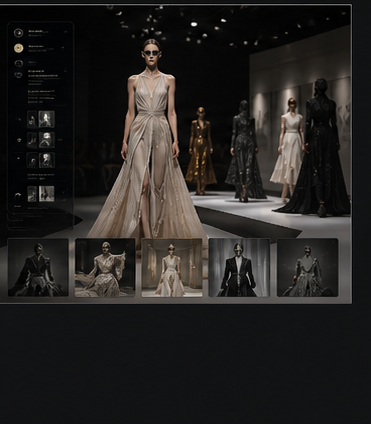
Task: Click the gold filled circle icon in sidebar
Action: tap(19, 48)
